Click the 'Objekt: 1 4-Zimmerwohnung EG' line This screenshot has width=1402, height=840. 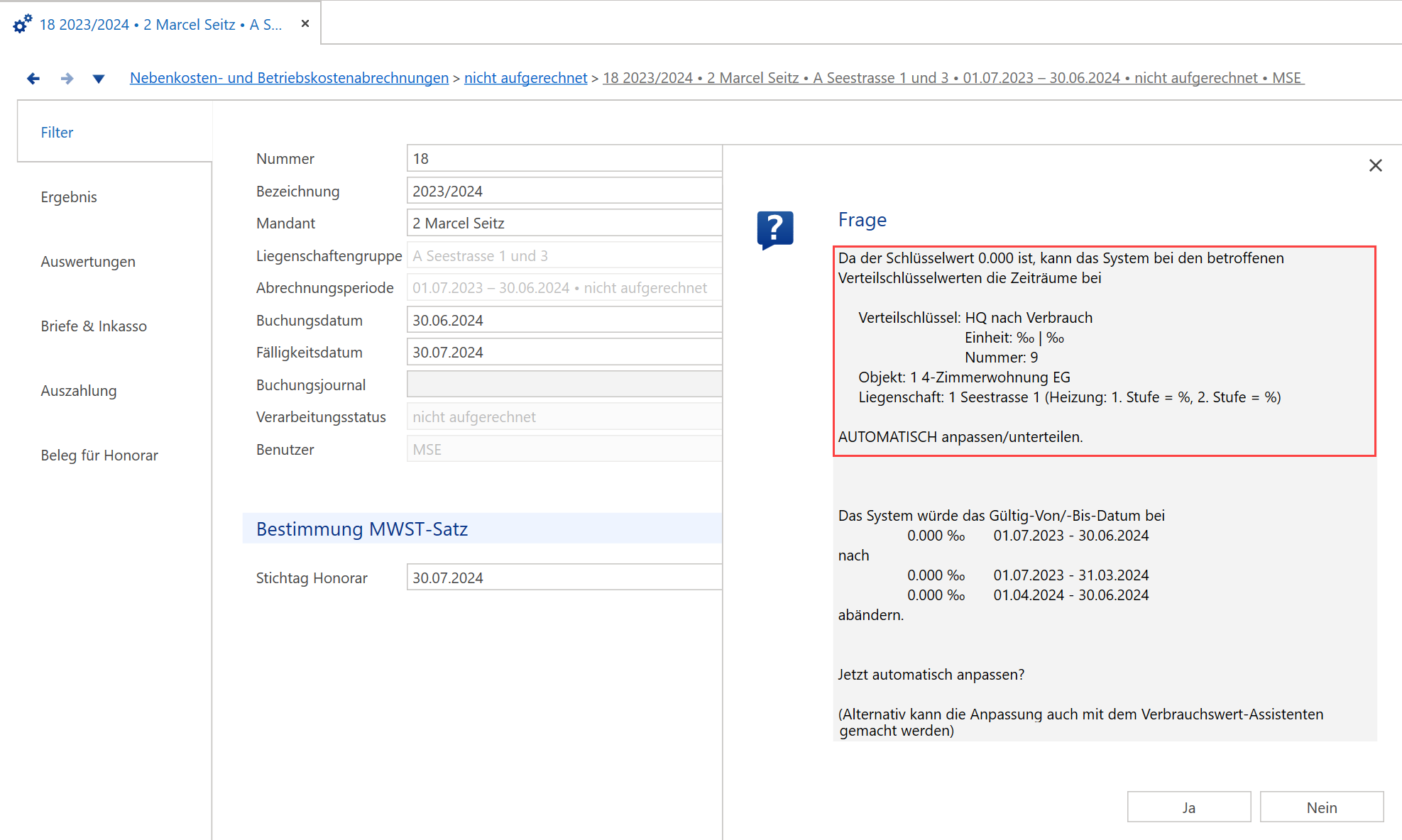[x=964, y=377]
